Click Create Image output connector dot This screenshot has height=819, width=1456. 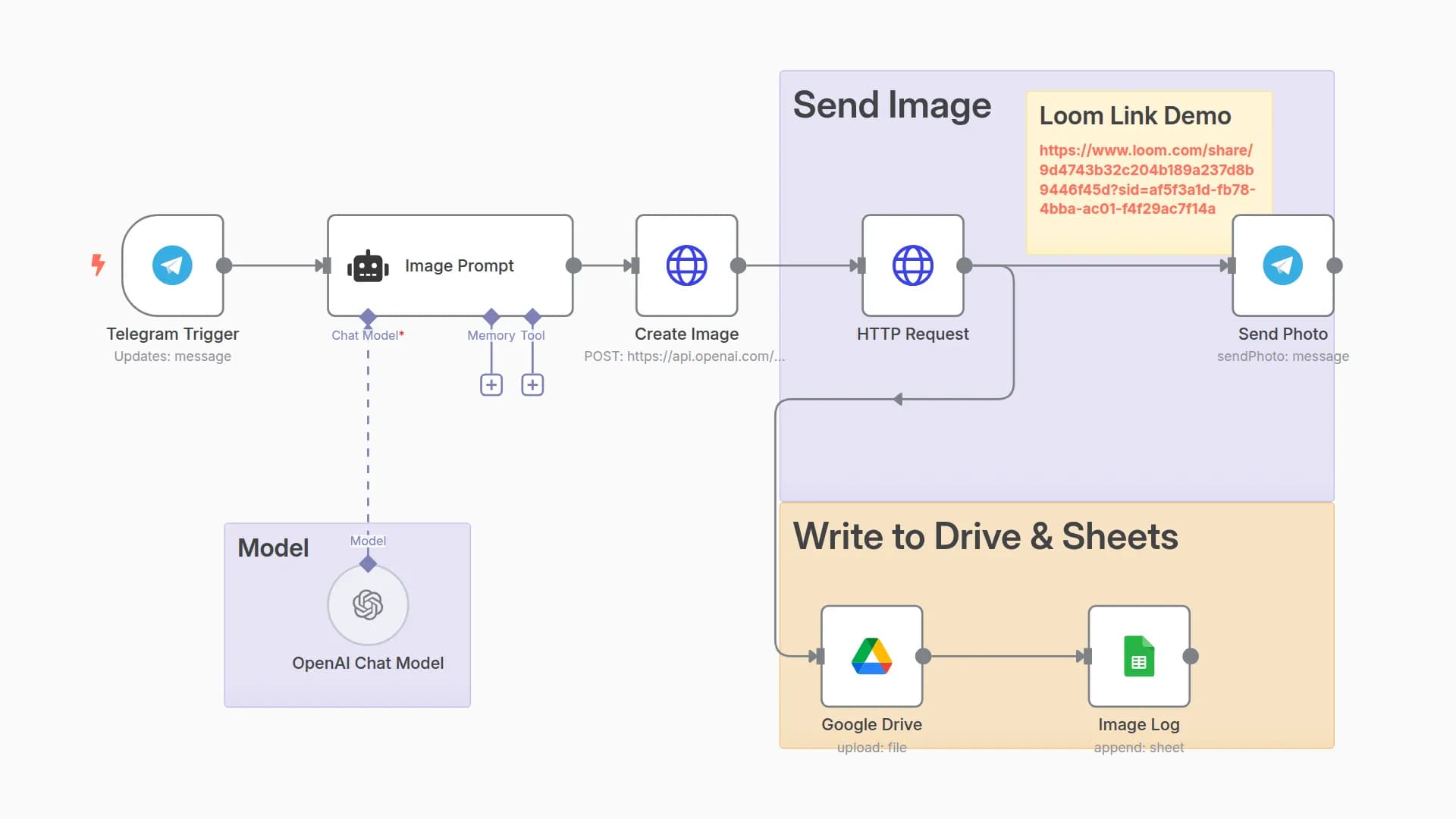click(738, 265)
